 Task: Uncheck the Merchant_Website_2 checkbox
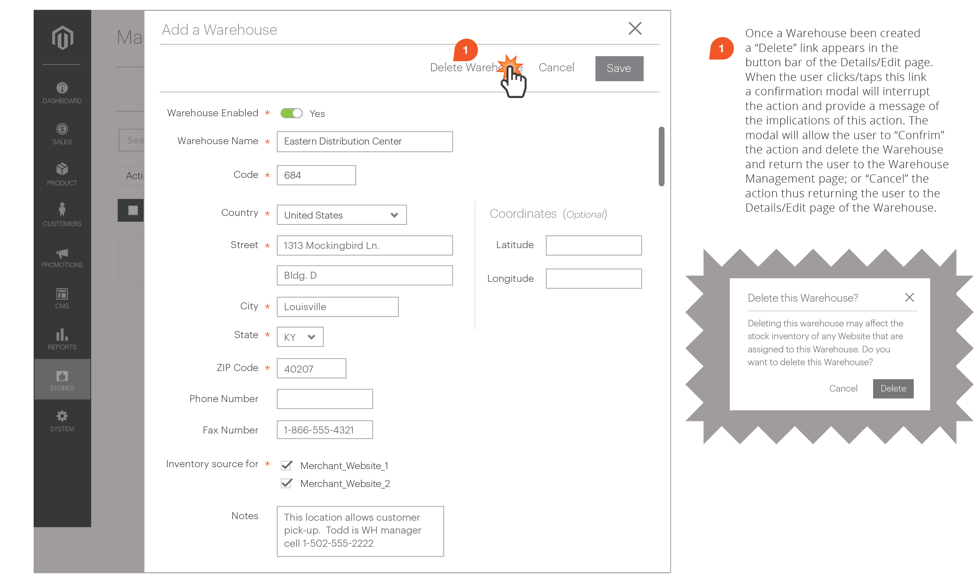[x=287, y=483]
